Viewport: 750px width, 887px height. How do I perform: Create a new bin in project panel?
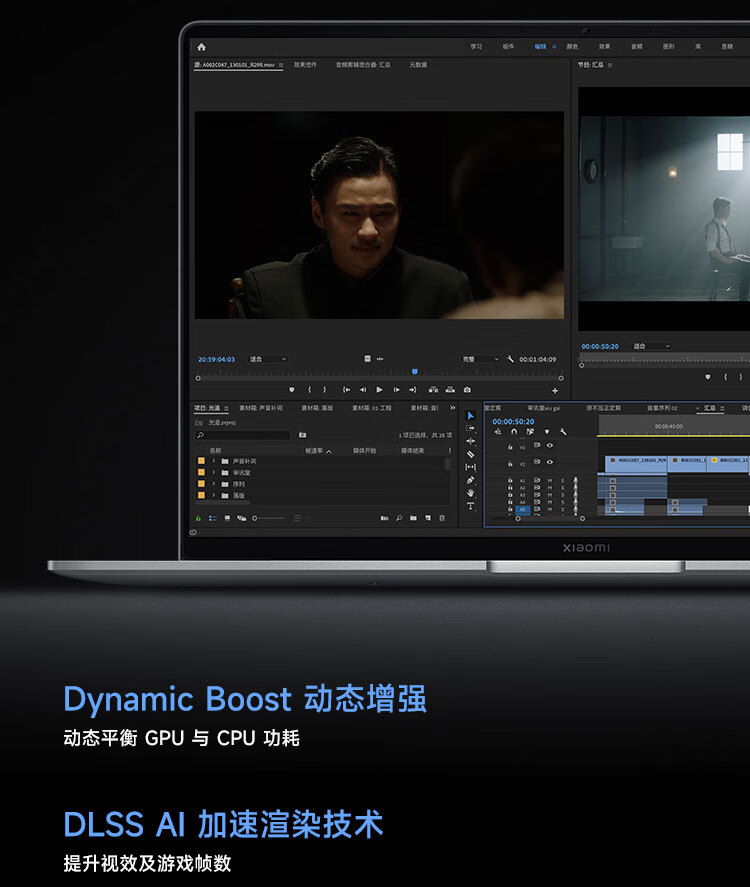413,518
